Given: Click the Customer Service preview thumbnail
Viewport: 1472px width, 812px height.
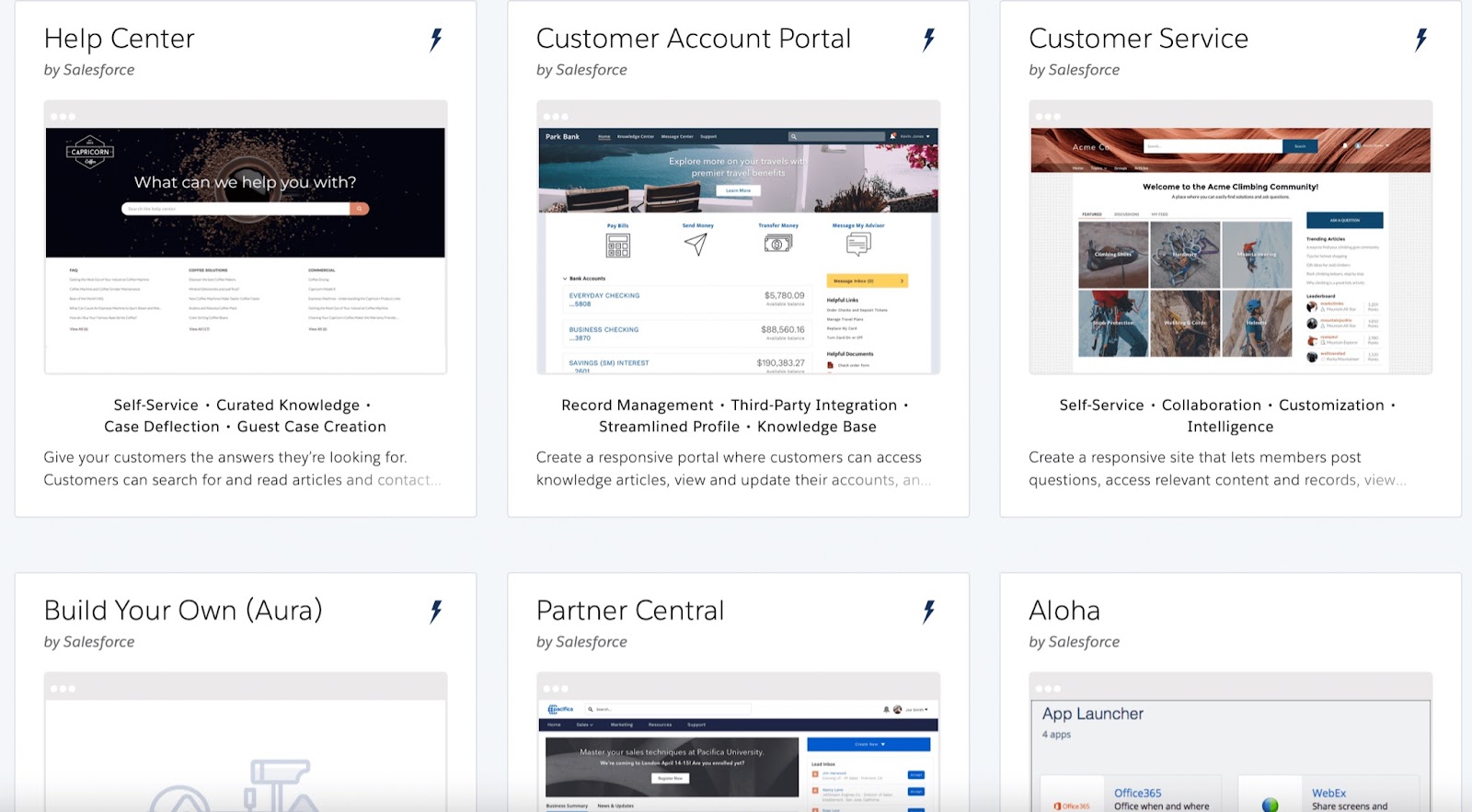Looking at the screenshot, I should click(x=1231, y=237).
